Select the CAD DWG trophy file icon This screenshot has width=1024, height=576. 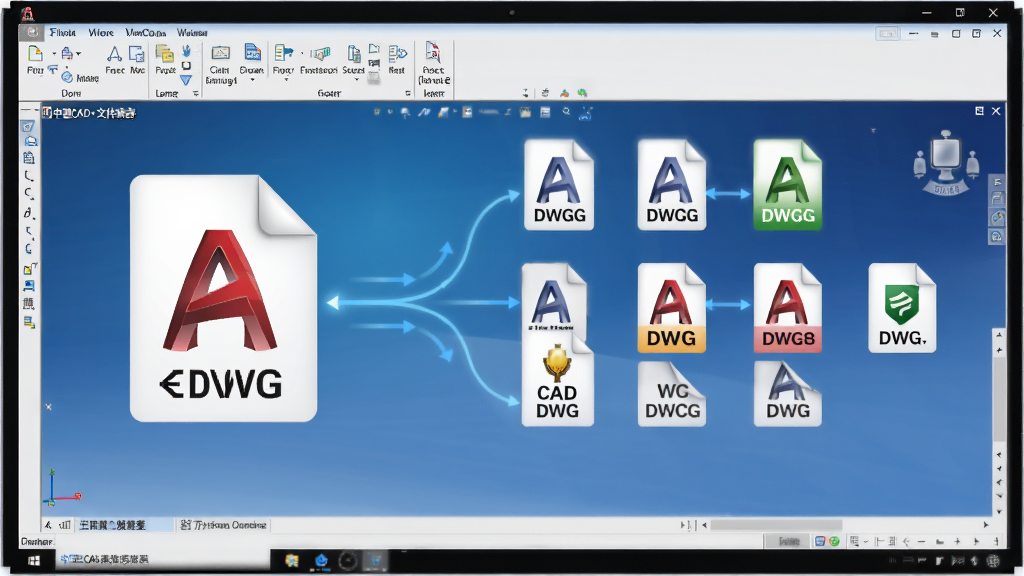click(557, 381)
